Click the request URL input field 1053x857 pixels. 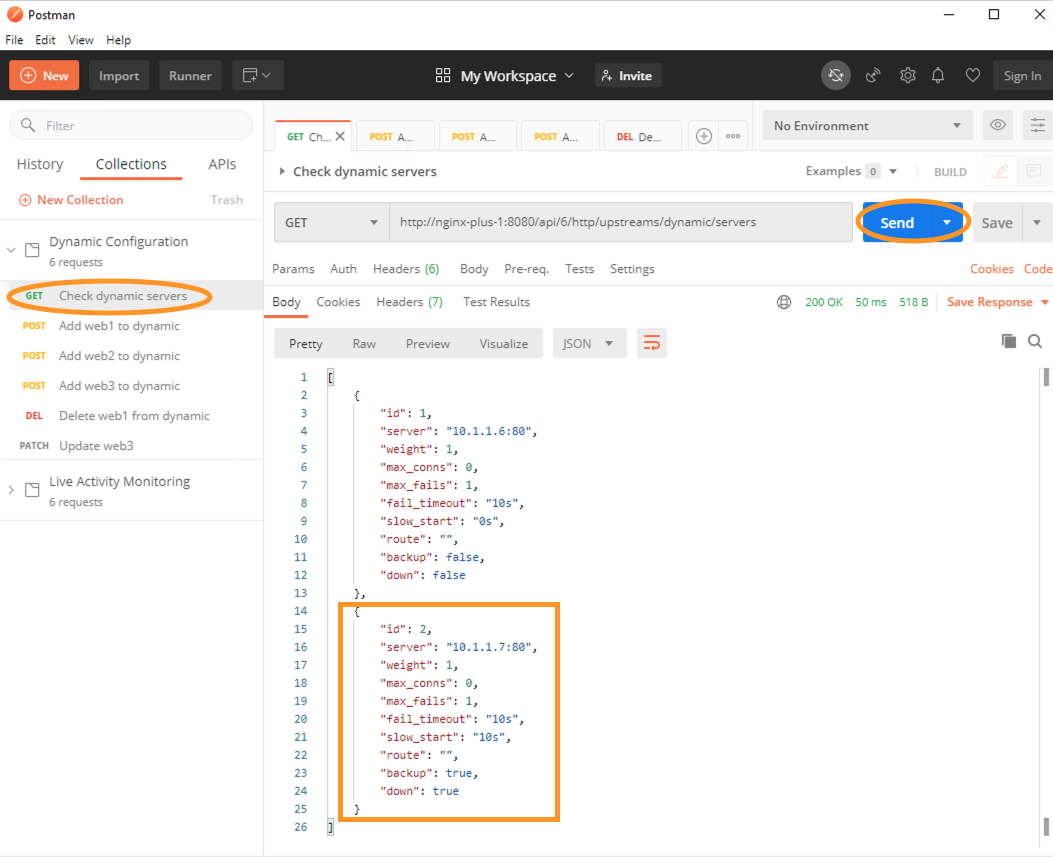pyautogui.click(x=621, y=222)
